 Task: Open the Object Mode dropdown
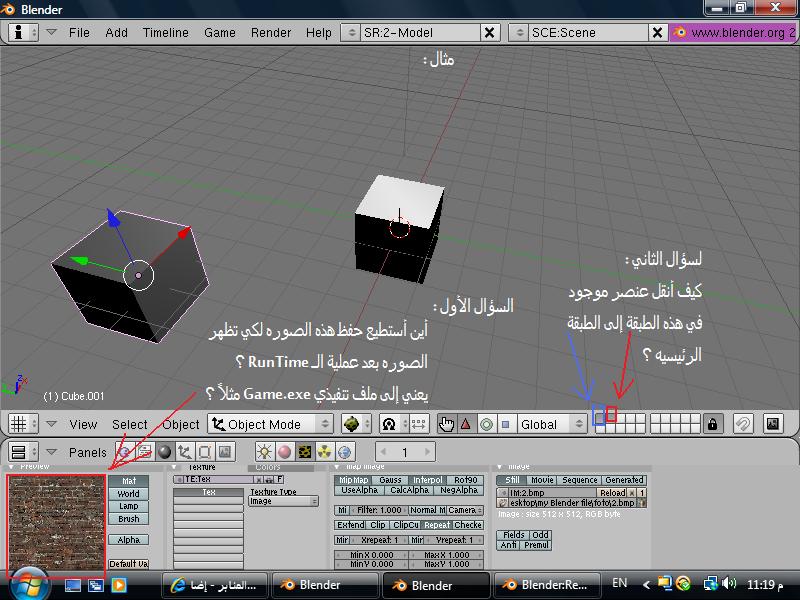[270, 424]
